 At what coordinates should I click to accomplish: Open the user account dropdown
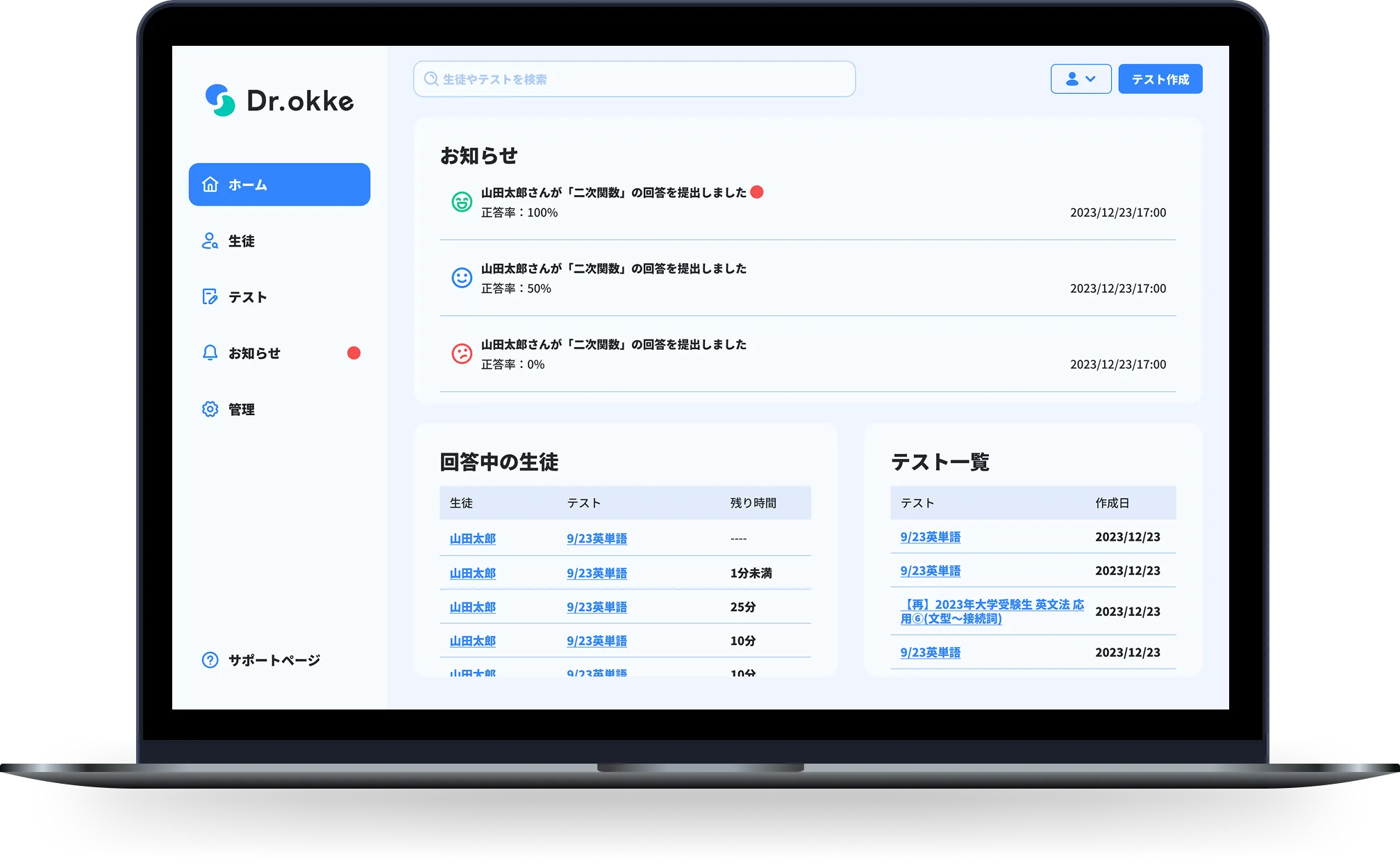pos(1081,79)
